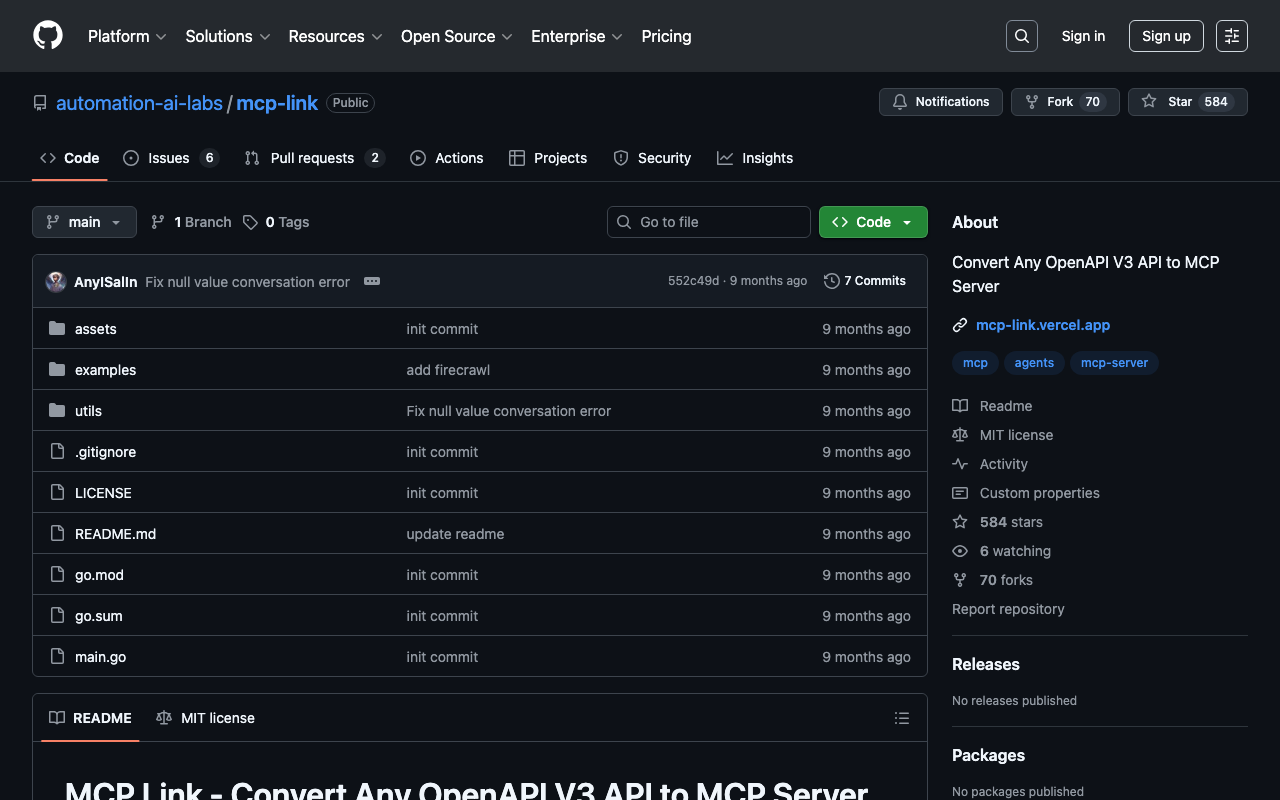This screenshot has width=1280, height=800.
Task: Open 7 Commits history
Action: [865, 281]
